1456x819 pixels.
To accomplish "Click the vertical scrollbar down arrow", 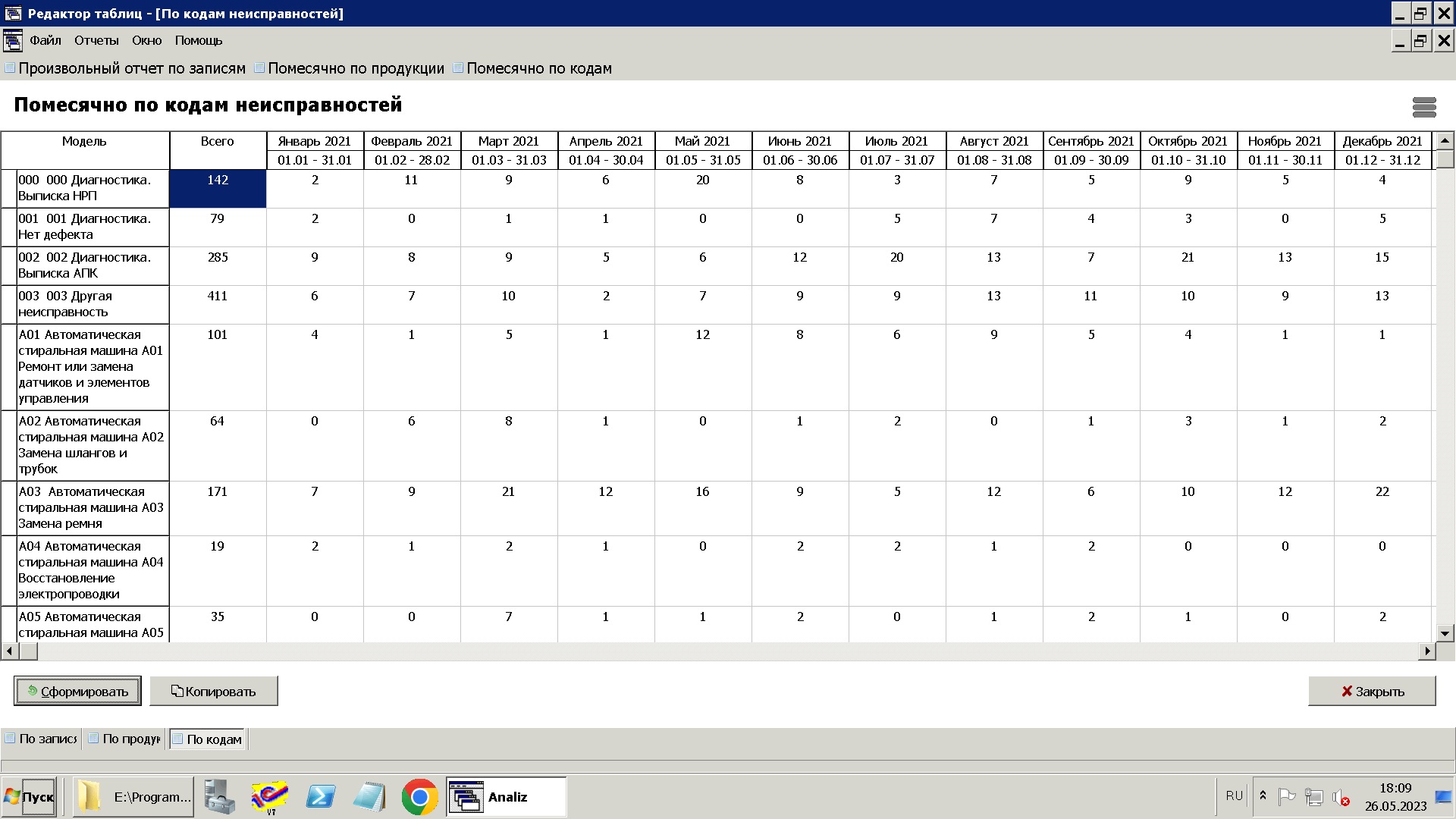I will (x=1445, y=633).
